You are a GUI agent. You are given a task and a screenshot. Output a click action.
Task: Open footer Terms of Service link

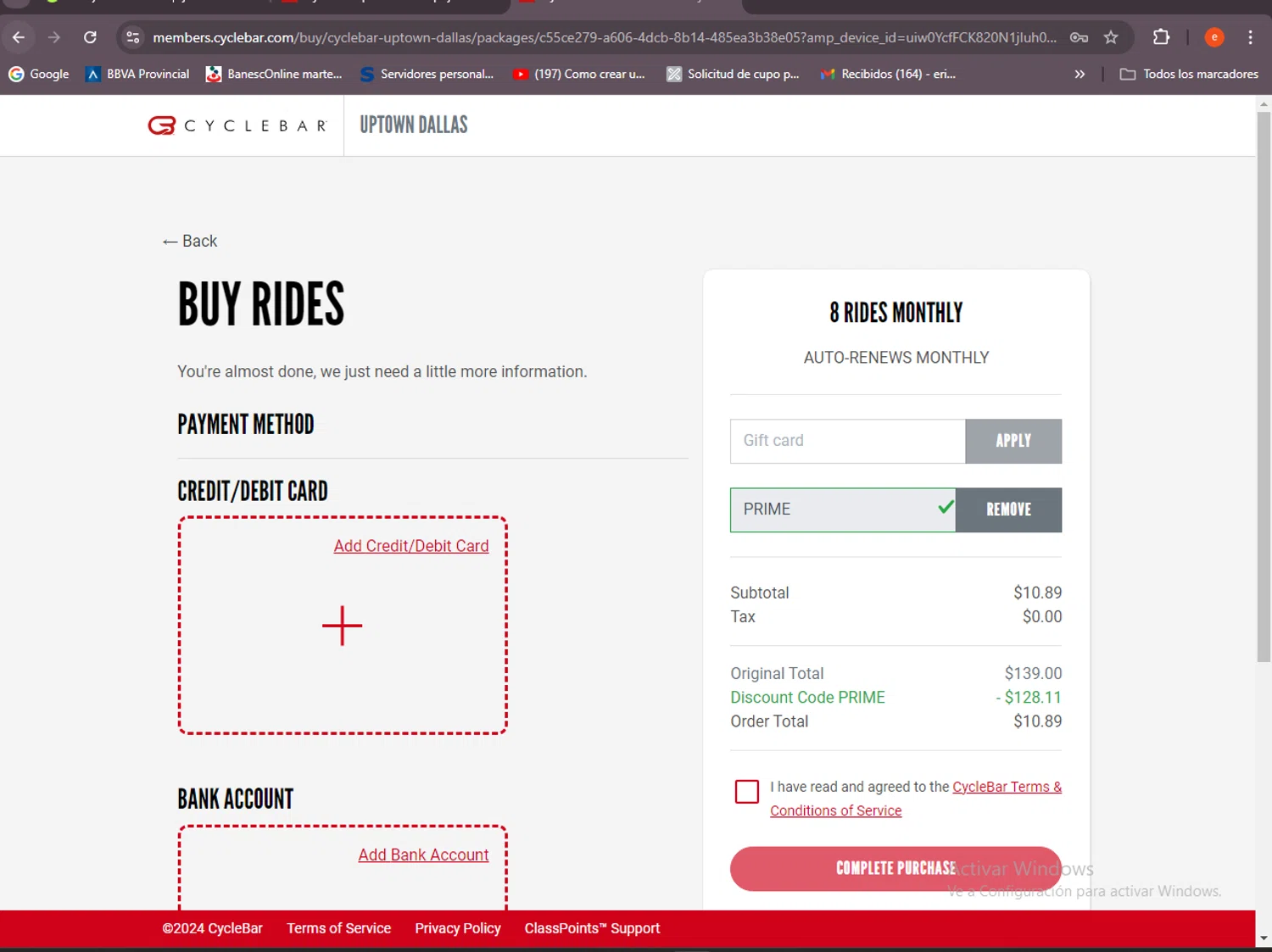coord(338,928)
